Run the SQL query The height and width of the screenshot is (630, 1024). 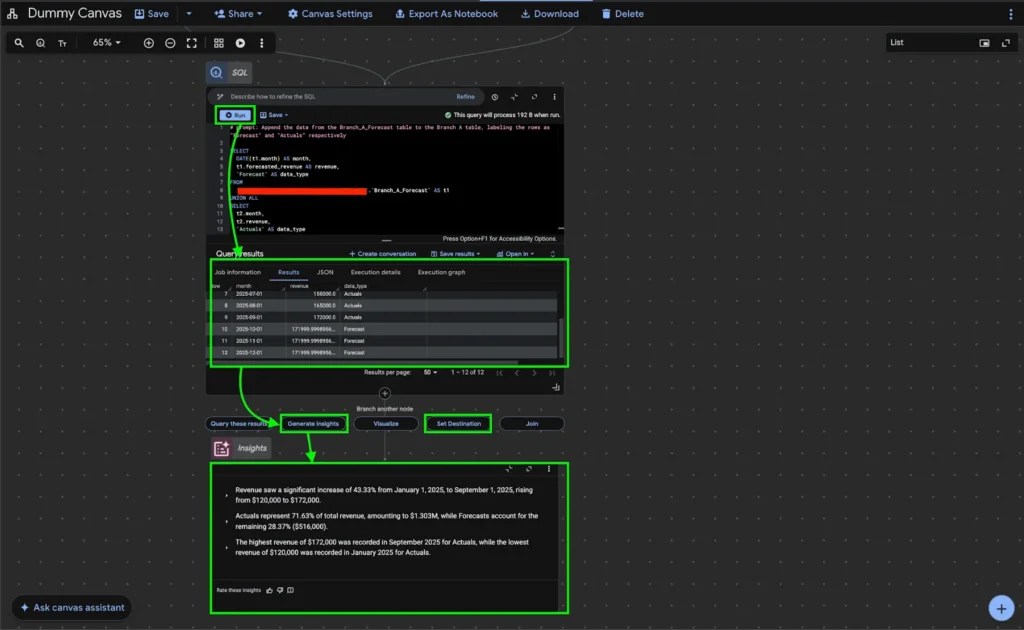pyautogui.click(x=236, y=115)
